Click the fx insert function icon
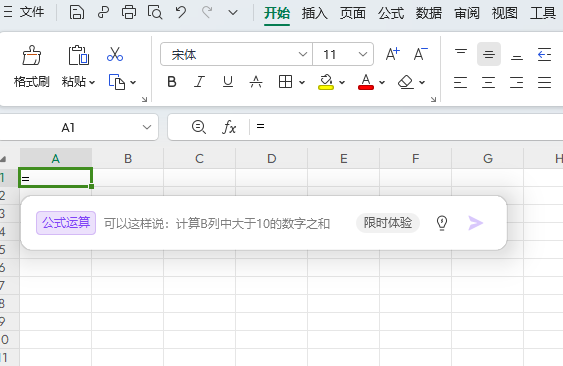 (229, 127)
